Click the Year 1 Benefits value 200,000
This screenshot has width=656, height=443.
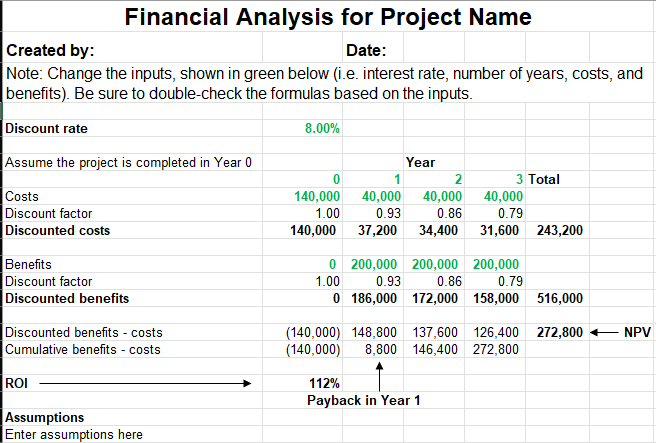pos(374,265)
